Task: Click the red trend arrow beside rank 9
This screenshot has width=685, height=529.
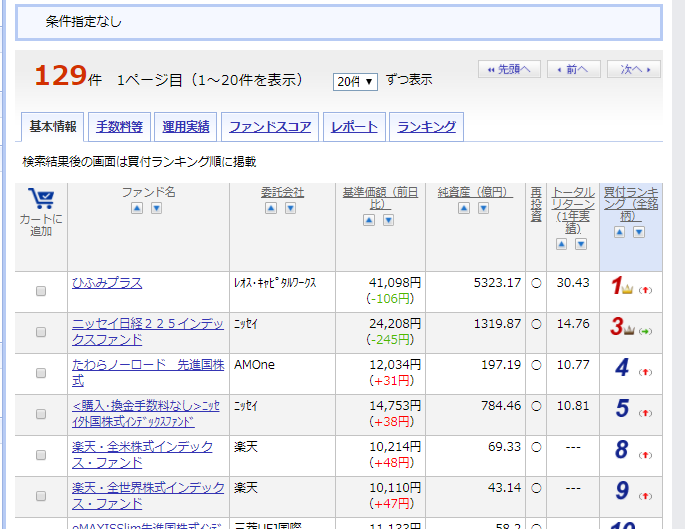Action: click(645, 496)
